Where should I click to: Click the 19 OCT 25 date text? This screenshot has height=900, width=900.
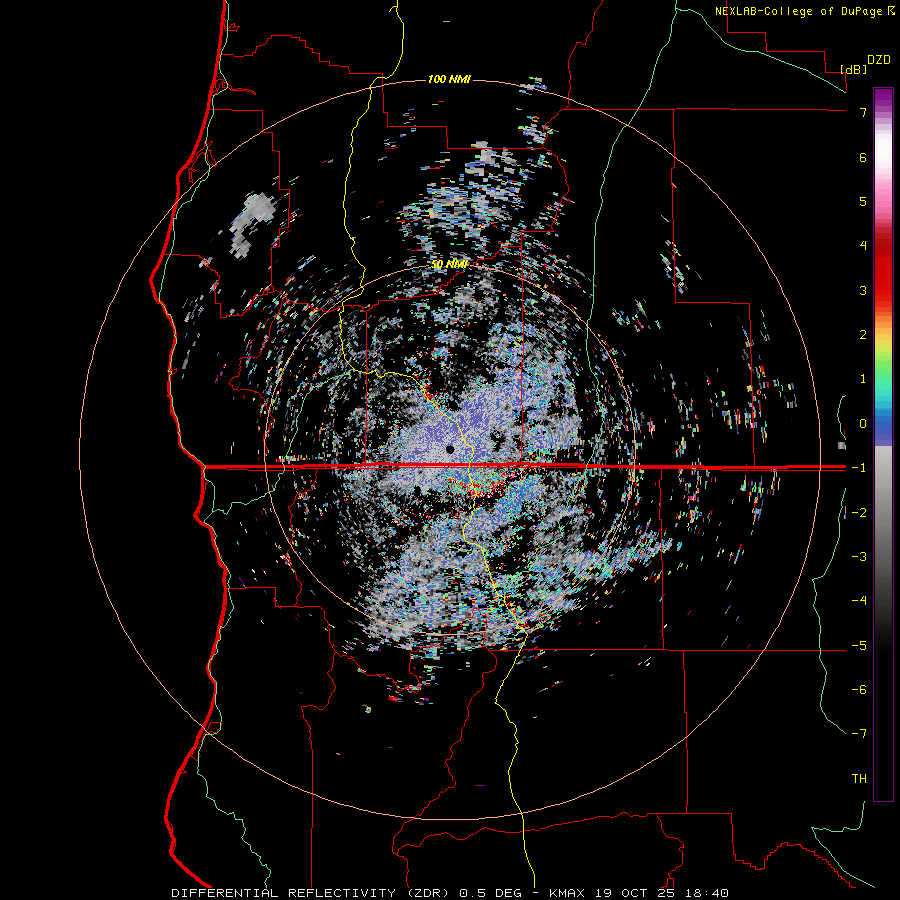(637, 893)
